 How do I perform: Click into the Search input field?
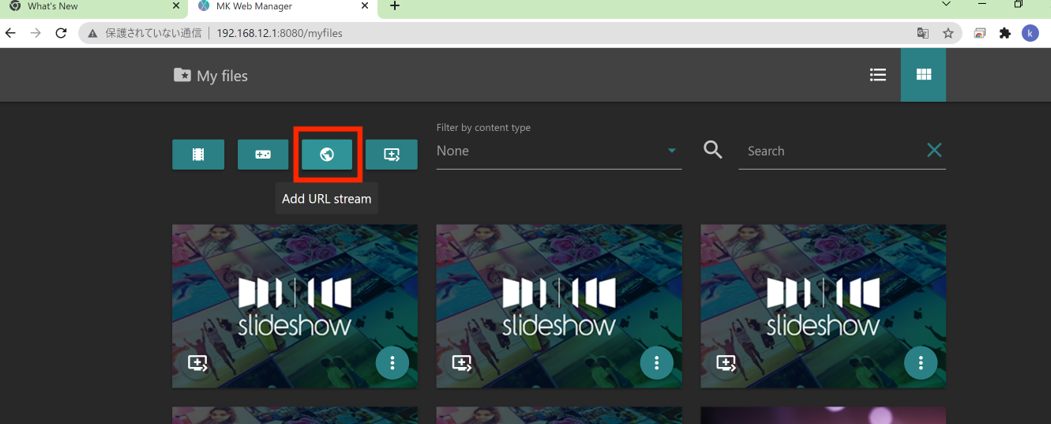831,151
